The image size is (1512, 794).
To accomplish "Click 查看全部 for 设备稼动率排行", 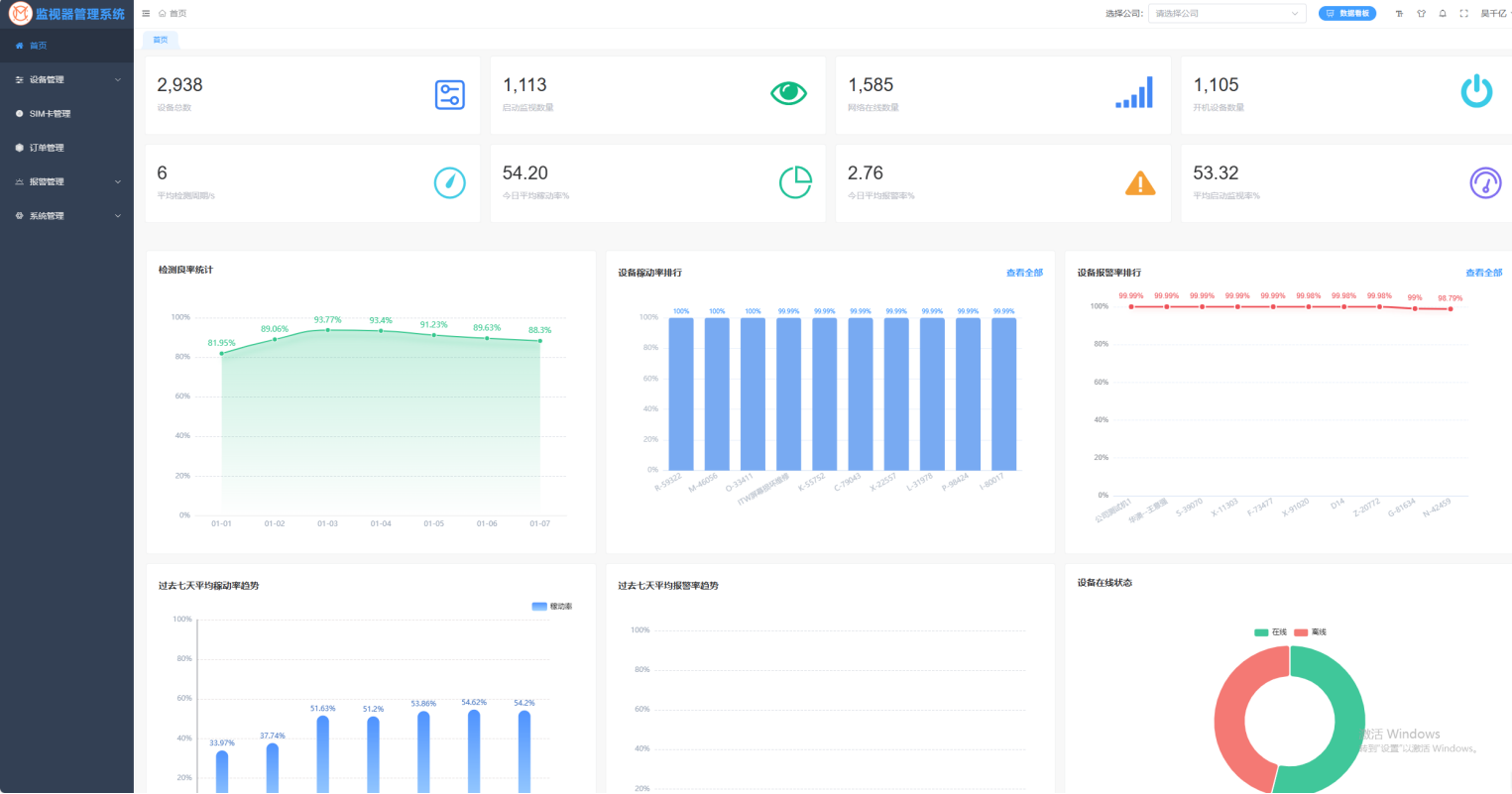I will [1024, 273].
